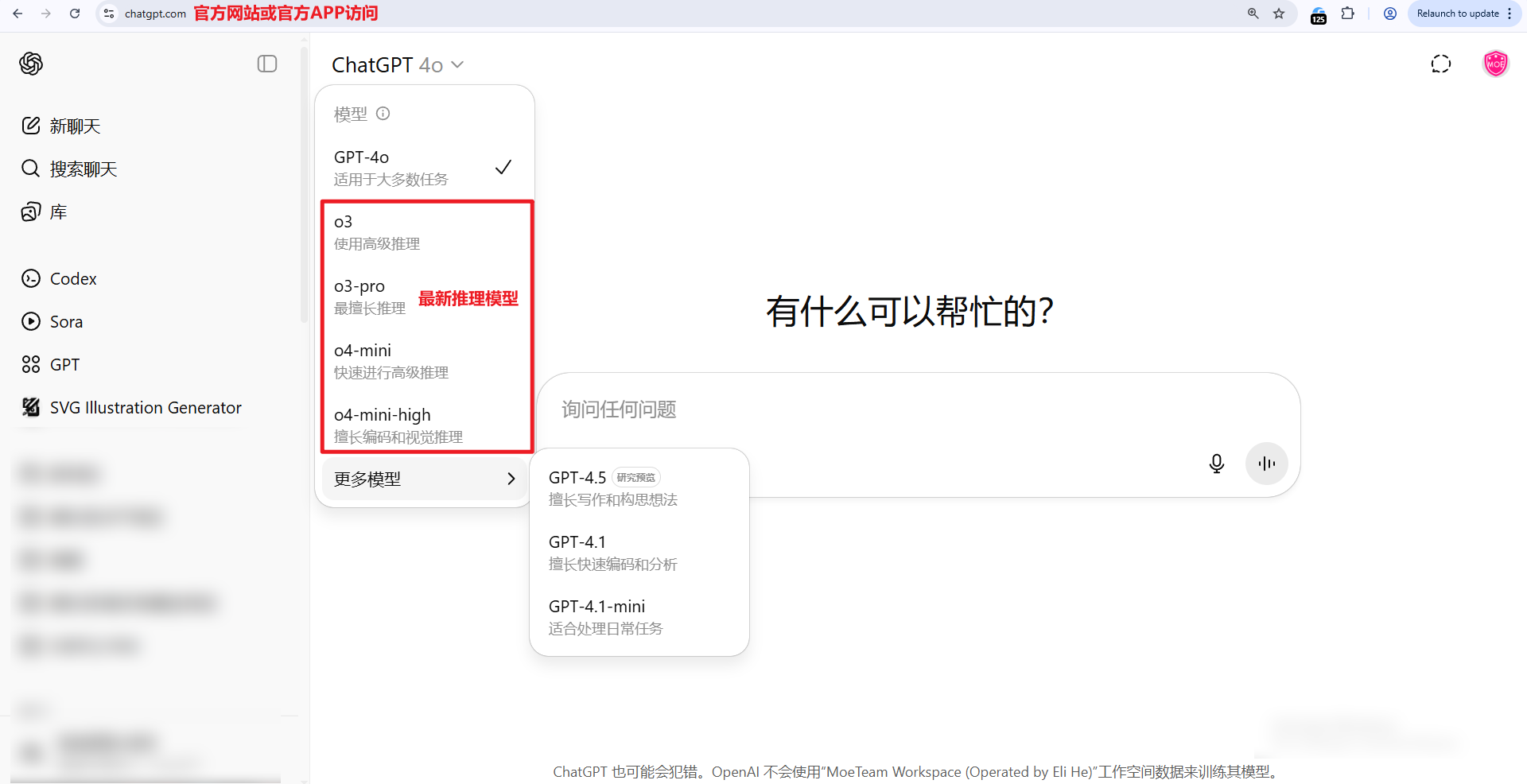Click the browser profile account icon
This screenshot has width=1527, height=784.
[1390, 14]
